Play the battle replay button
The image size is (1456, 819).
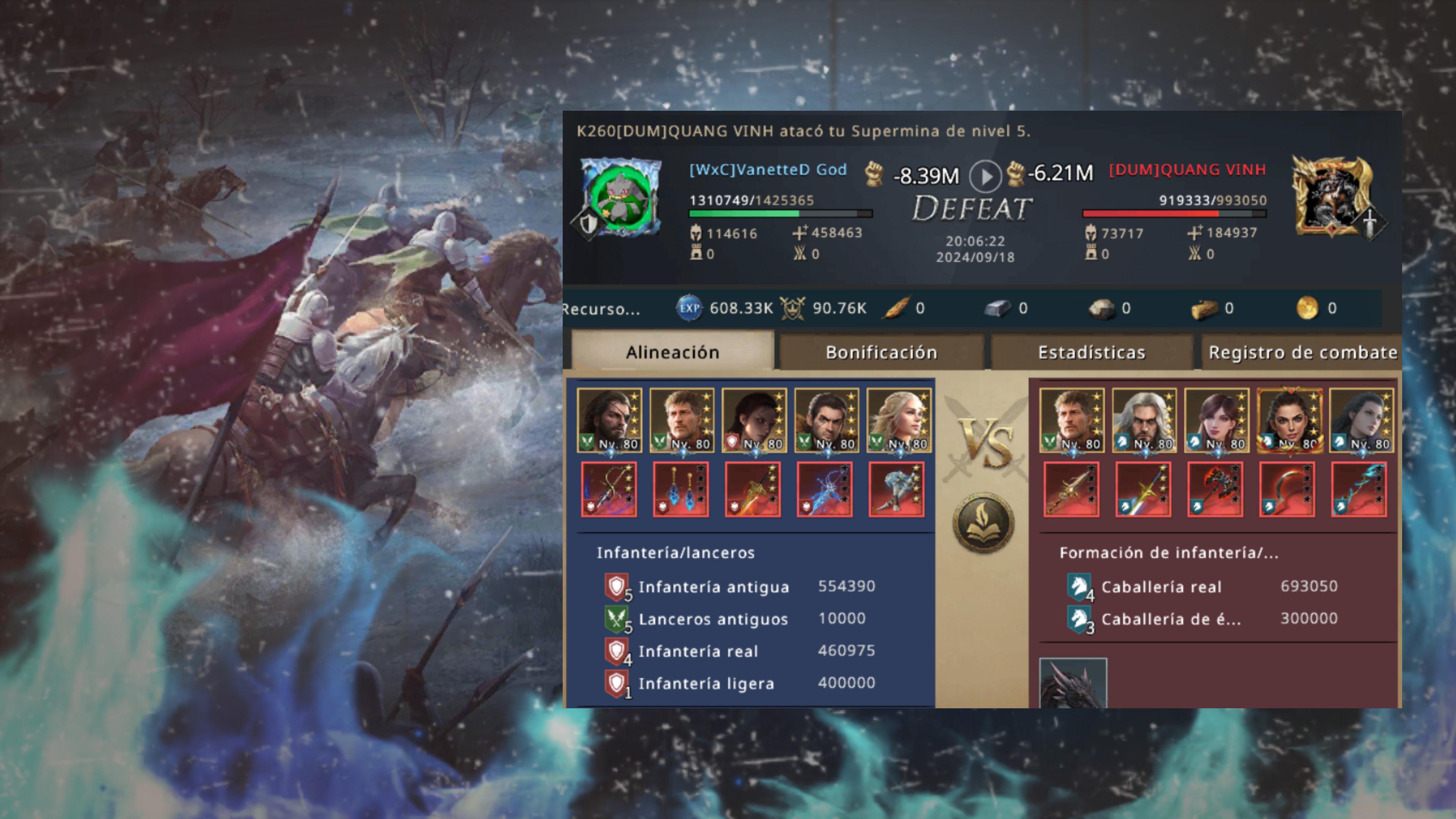[x=985, y=176]
